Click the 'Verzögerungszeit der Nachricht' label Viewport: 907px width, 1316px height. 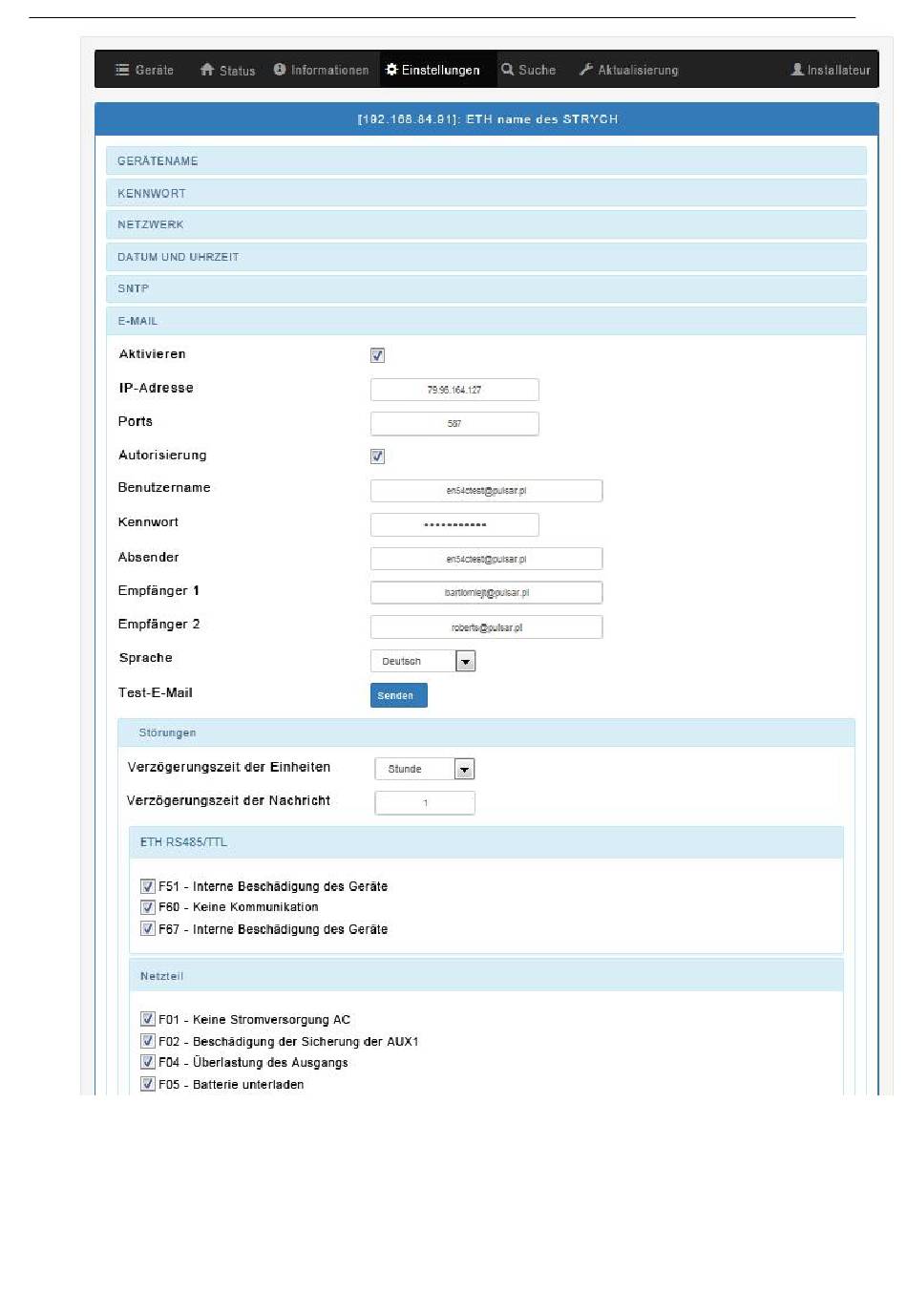(x=229, y=800)
